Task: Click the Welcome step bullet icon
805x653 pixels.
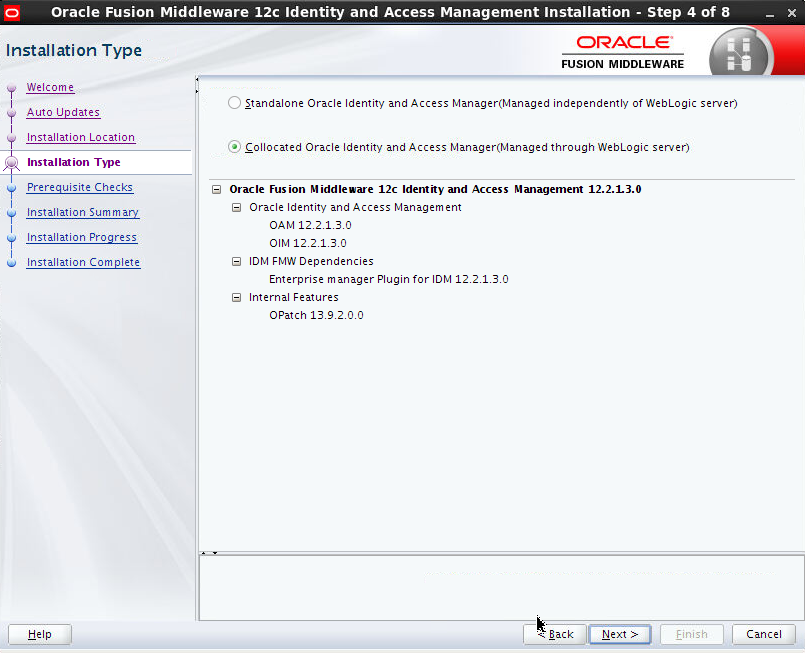Action: pos(11,88)
